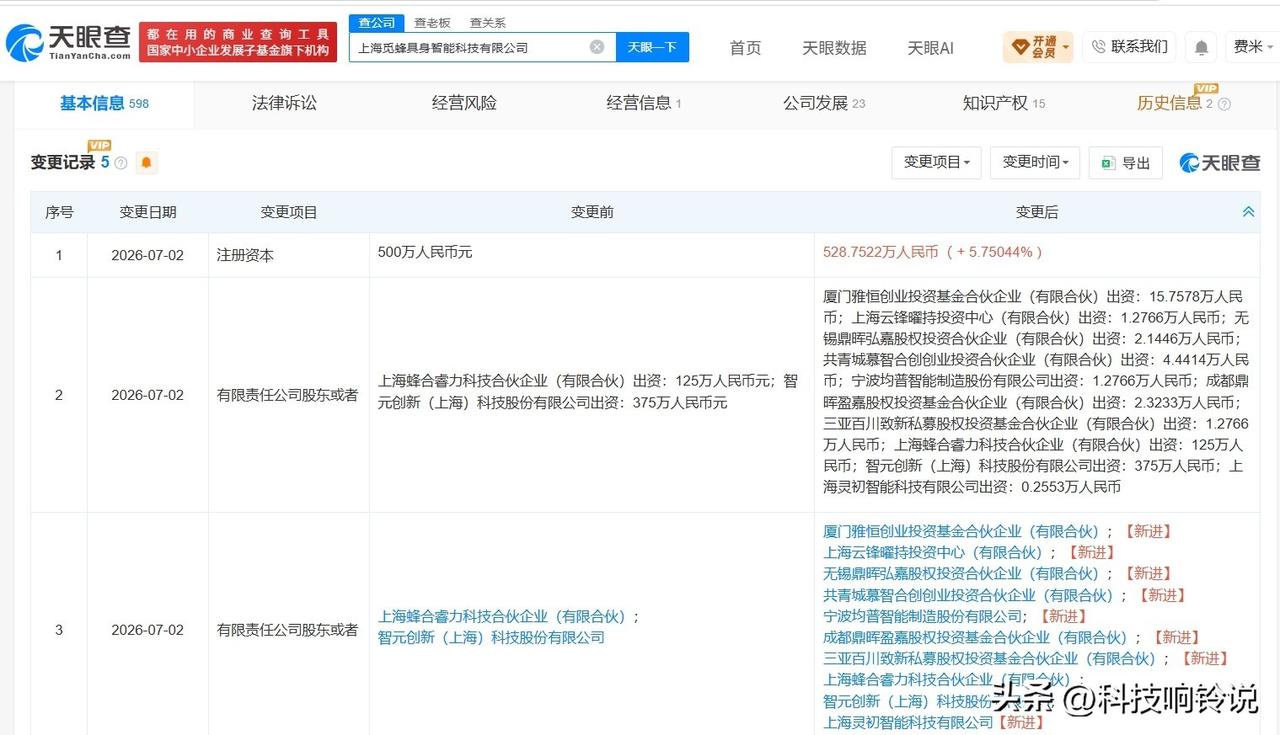The width and height of the screenshot is (1280, 735).
Task: Open the 开通会员 membership dropdown
Action: click(1038, 47)
